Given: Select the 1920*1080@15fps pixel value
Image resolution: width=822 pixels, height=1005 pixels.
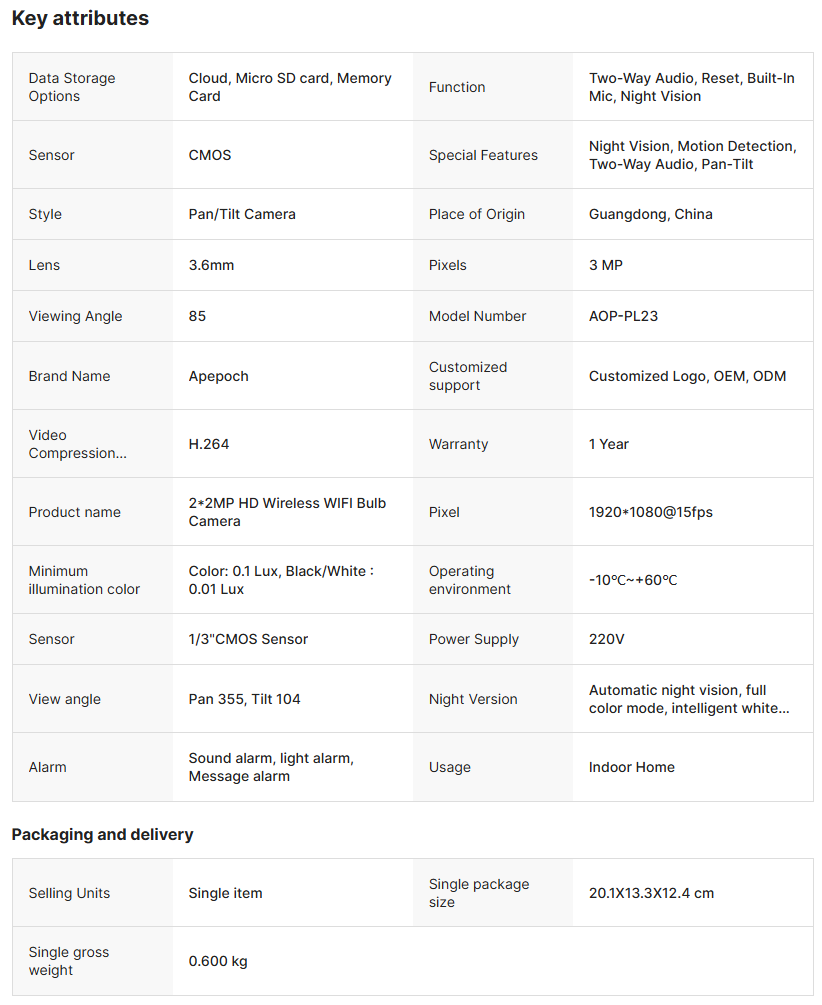Looking at the screenshot, I should pos(650,512).
